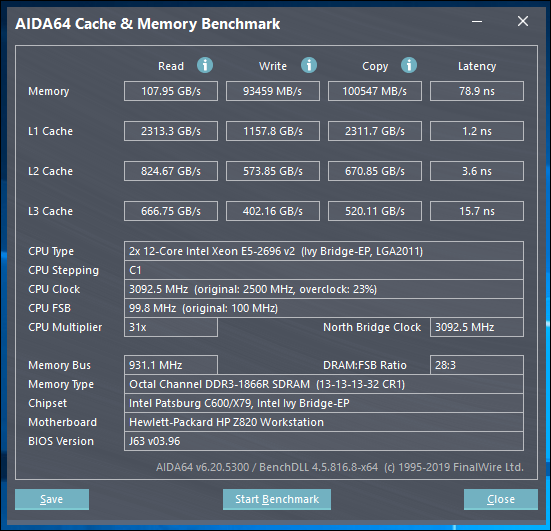The width and height of the screenshot is (551, 531).
Task: Click the info icon next to Copy
Action: [409, 65]
